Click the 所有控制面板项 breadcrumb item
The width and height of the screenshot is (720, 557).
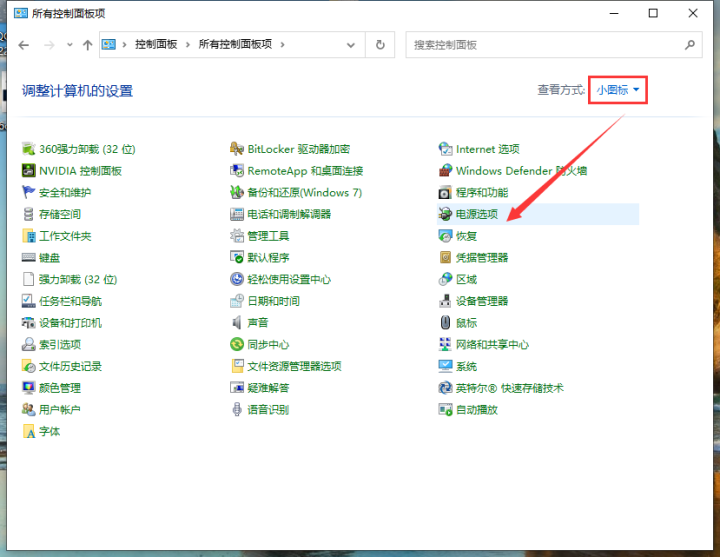coord(235,44)
